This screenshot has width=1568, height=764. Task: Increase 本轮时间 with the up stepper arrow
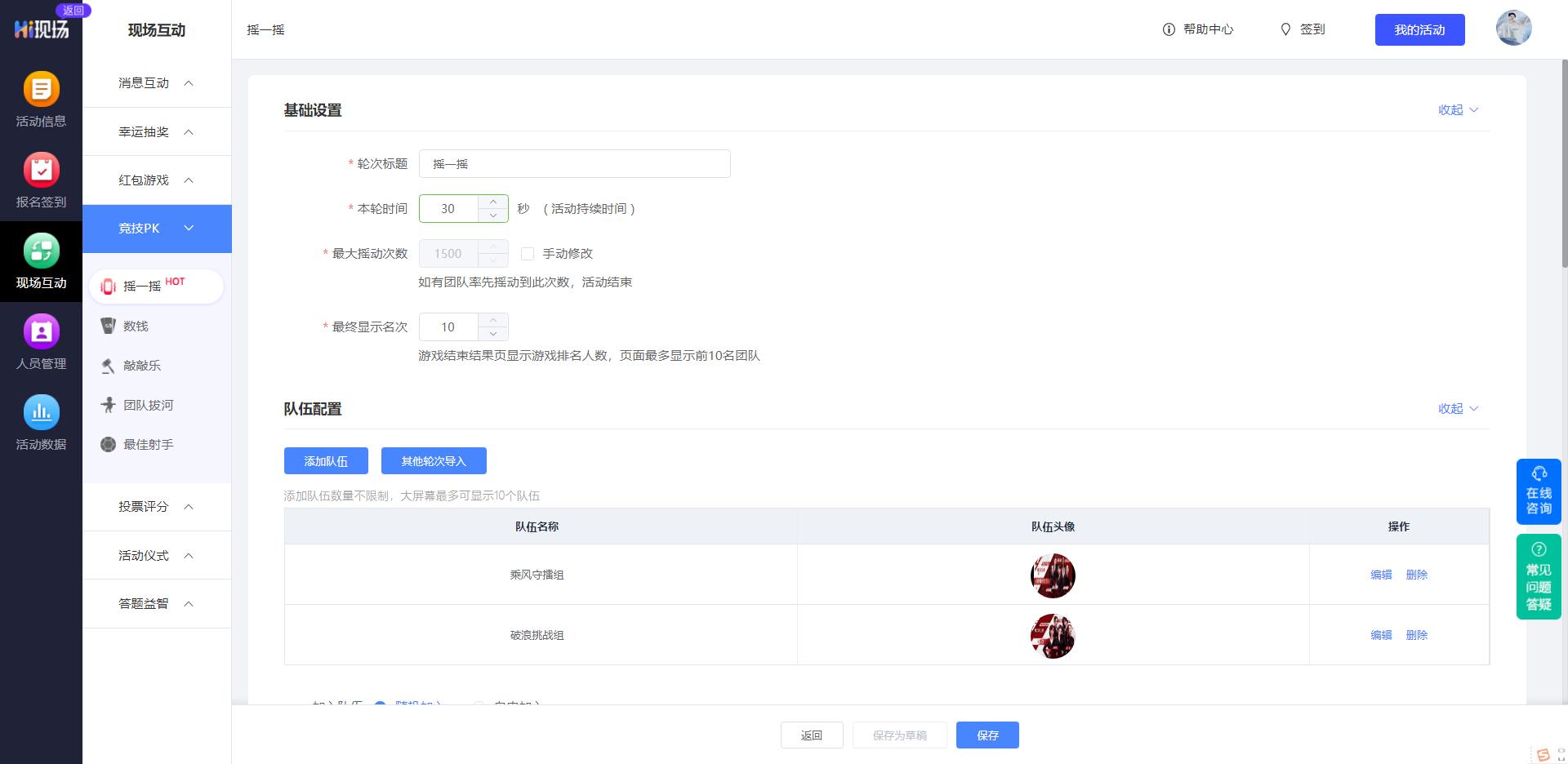click(493, 202)
